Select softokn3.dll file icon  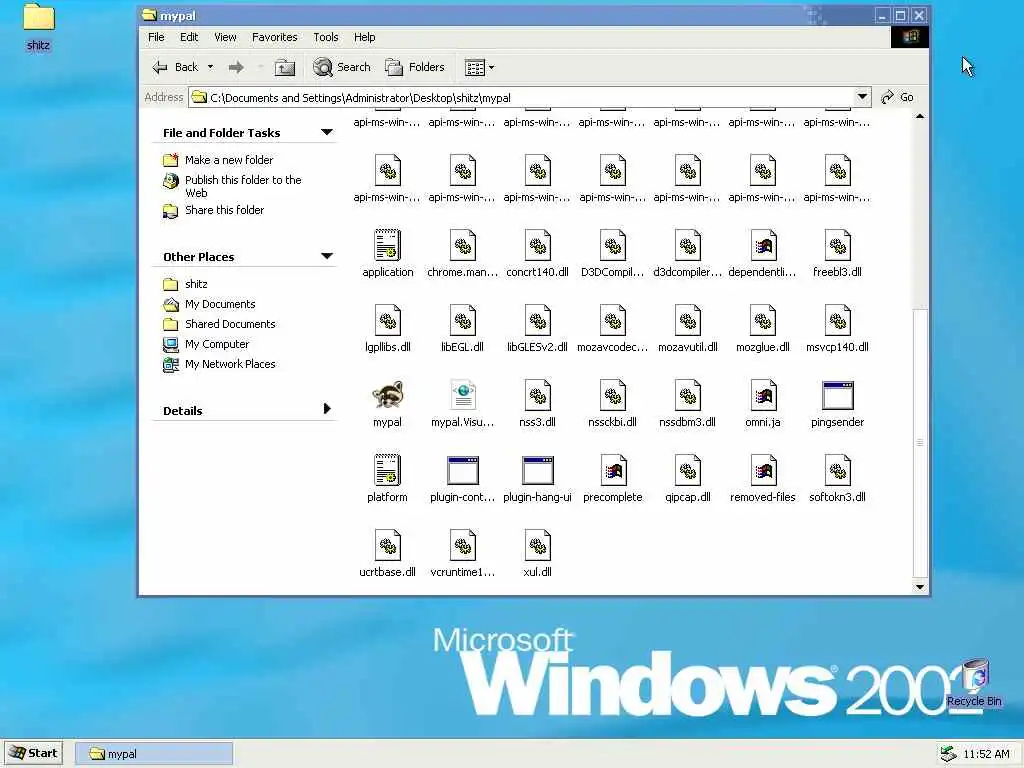pos(837,470)
